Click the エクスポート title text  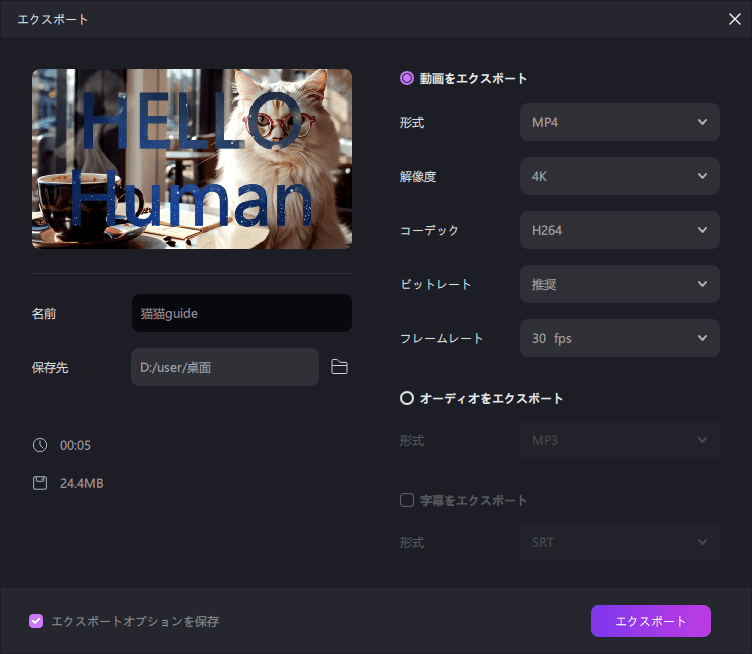coord(53,19)
